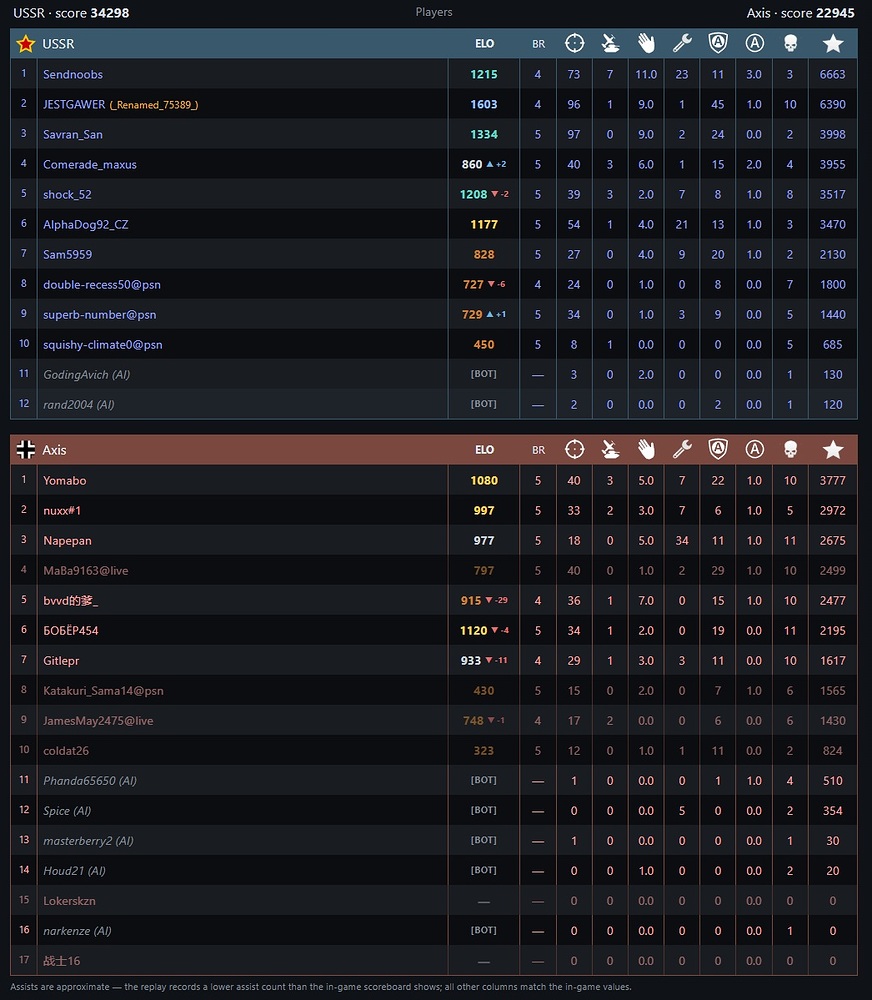Click the hand assists icon in USSR header
This screenshot has height=1000, width=872.
tap(646, 43)
